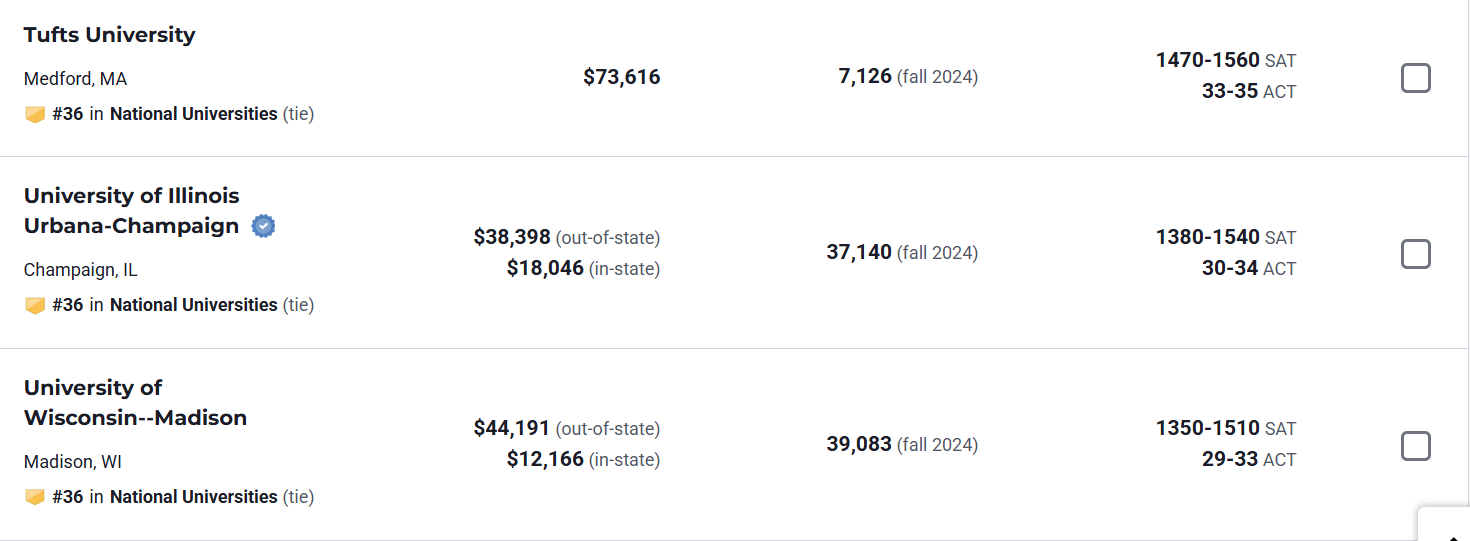1470x541 pixels.
Task: Click Illinois out-of-state tuition $38,398
Action: pos(512,237)
